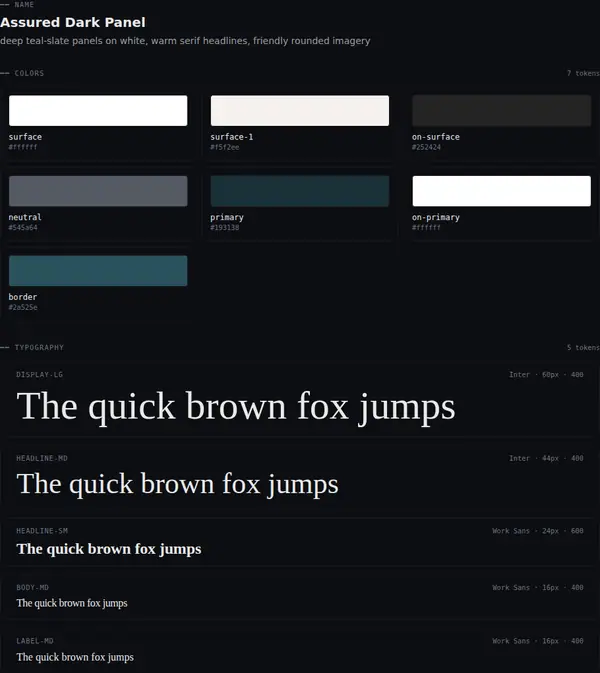This screenshot has width=600, height=673.
Task: Click the NAME section label
Action: tap(24, 5)
